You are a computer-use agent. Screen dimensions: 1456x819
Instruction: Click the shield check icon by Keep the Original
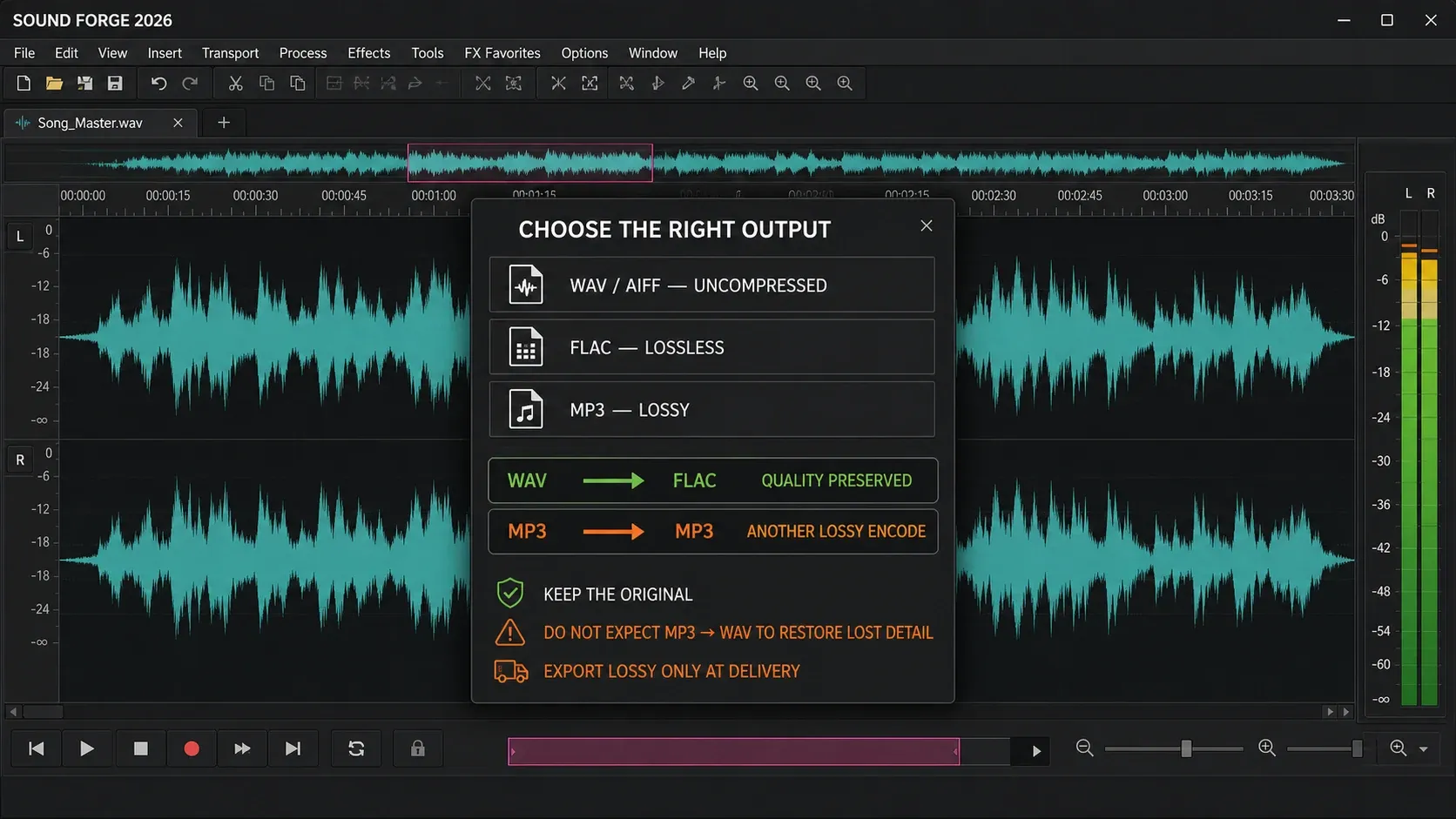tap(510, 594)
